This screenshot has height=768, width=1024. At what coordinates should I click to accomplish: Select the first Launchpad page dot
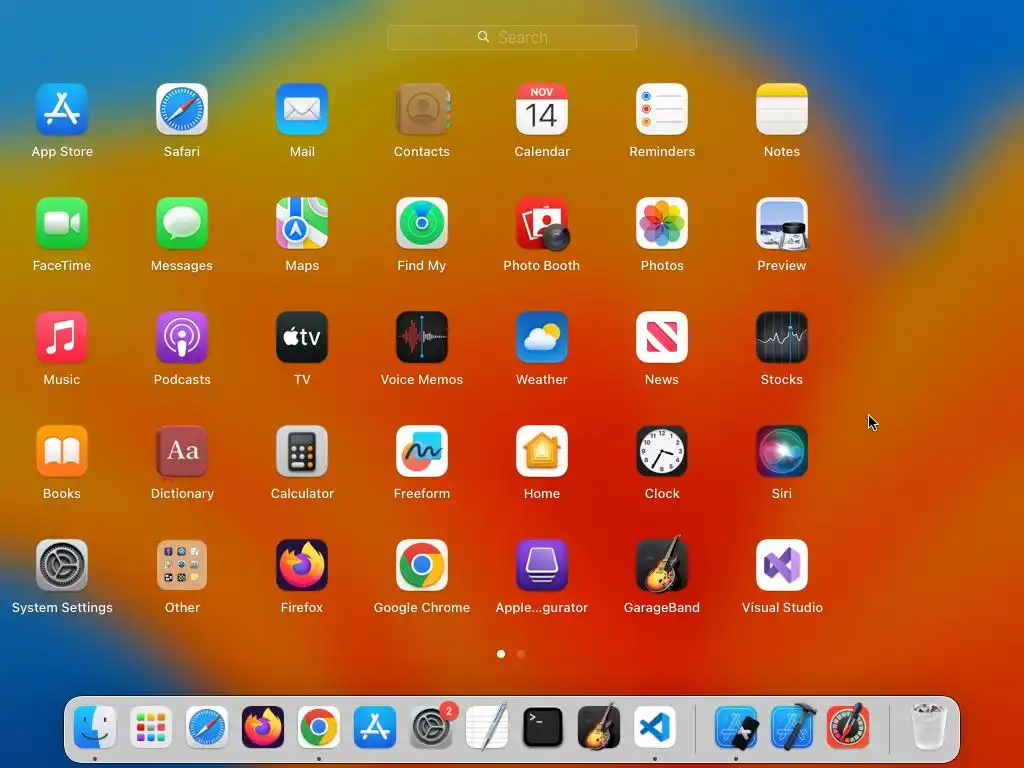tap(501, 654)
